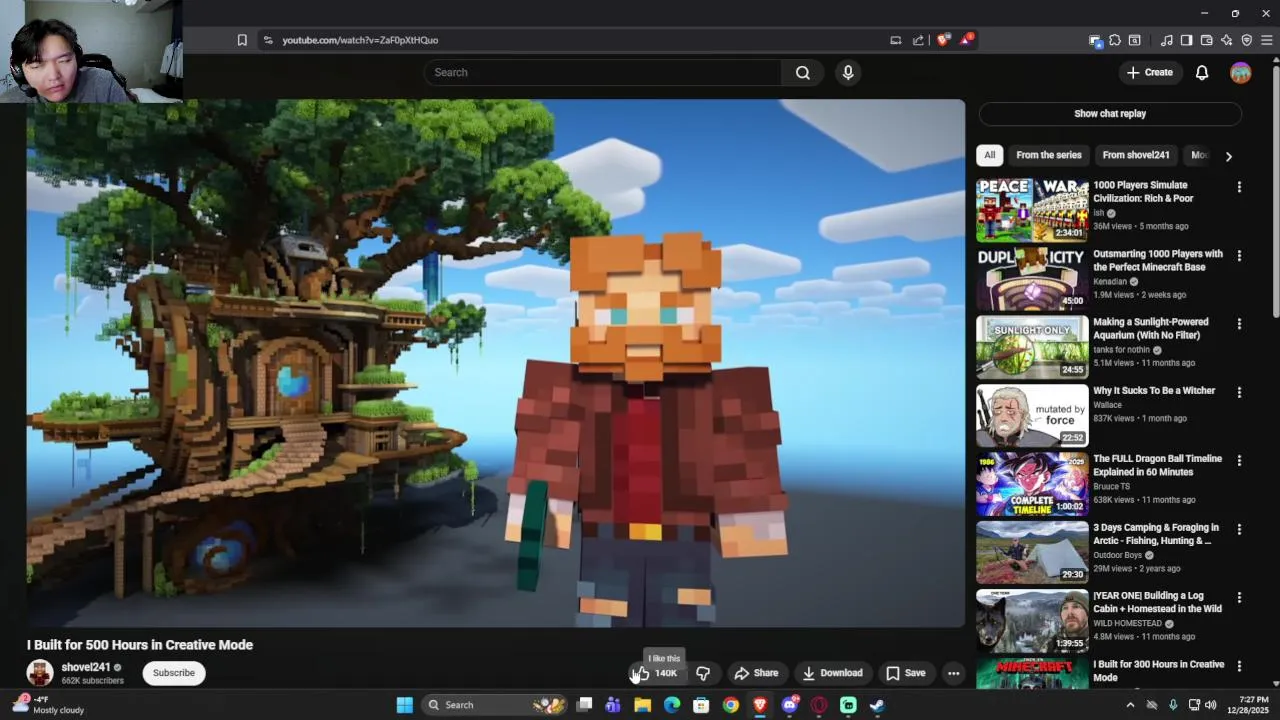Open browser extensions puzzle icon
Image resolution: width=1280 pixels, height=720 pixels.
click(1115, 40)
